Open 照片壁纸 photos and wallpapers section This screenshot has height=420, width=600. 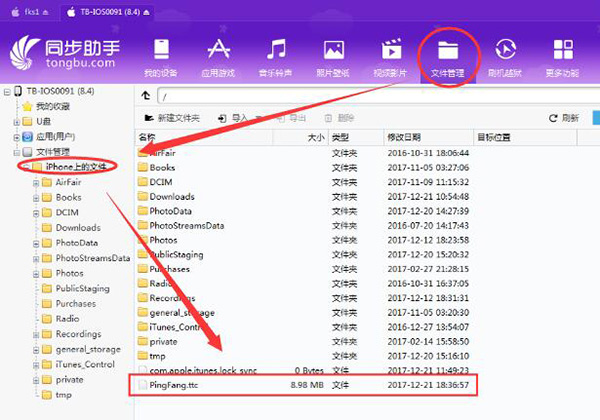click(x=333, y=57)
